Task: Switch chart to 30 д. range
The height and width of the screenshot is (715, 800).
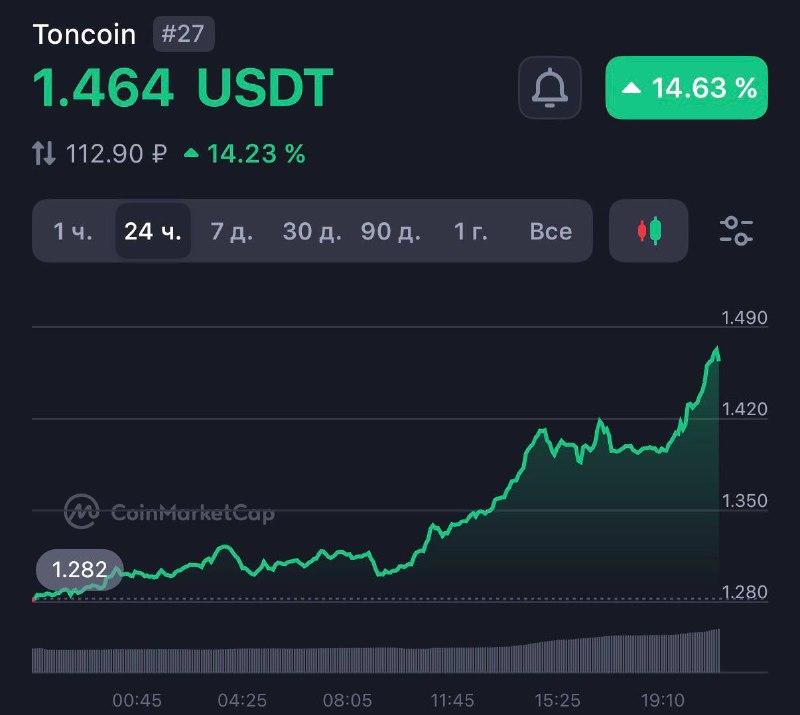Action: pos(312,231)
